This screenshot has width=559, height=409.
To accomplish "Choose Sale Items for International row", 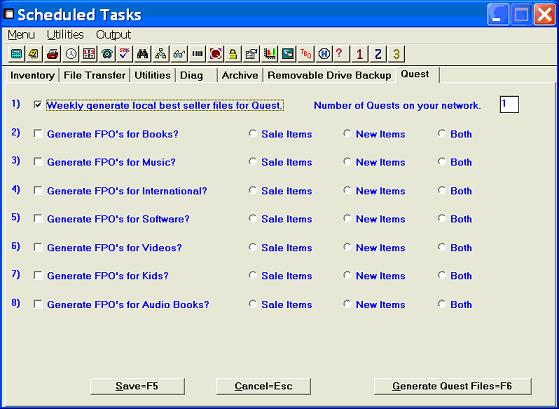I will 253,190.
